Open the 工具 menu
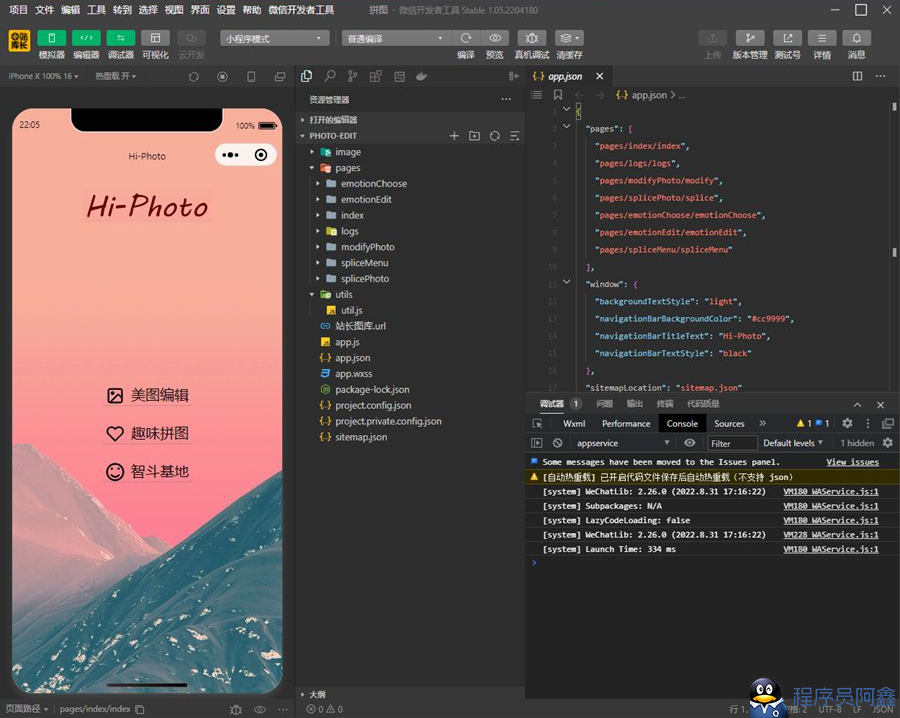Screen dimensions: 900x718 click(96, 10)
